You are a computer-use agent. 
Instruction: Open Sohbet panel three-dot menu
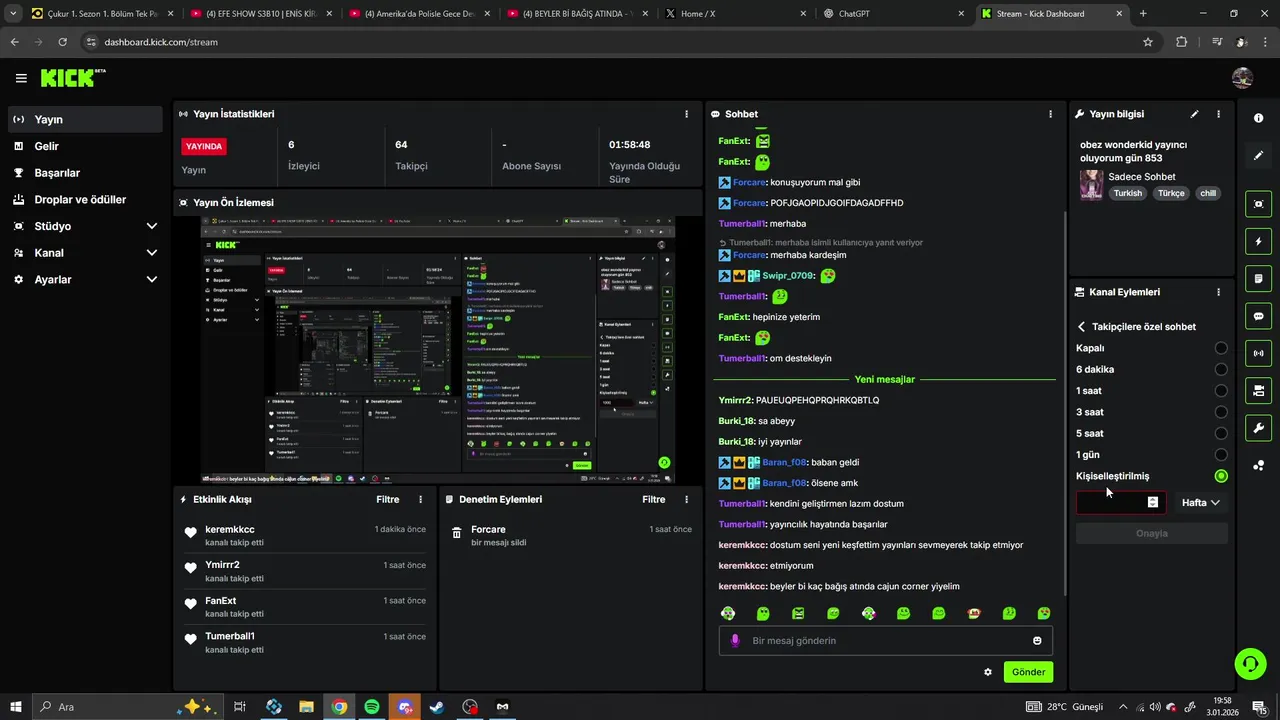1050,114
